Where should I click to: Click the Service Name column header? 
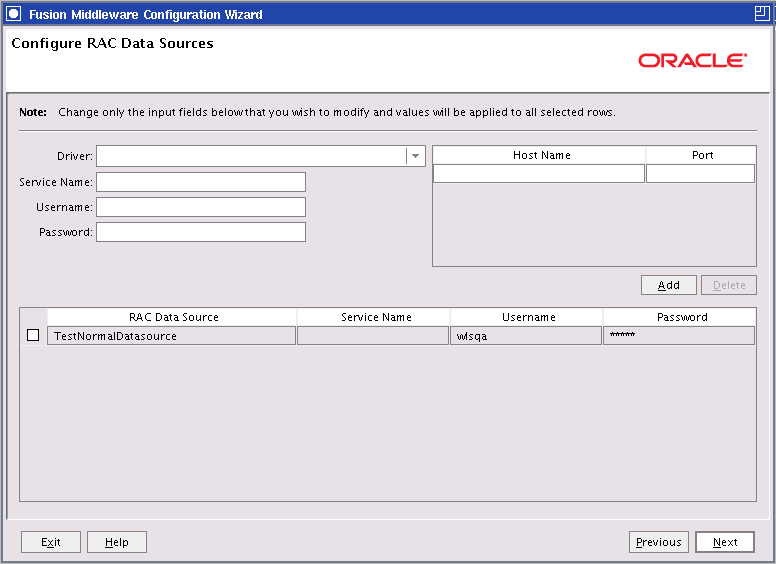tap(374, 317)
